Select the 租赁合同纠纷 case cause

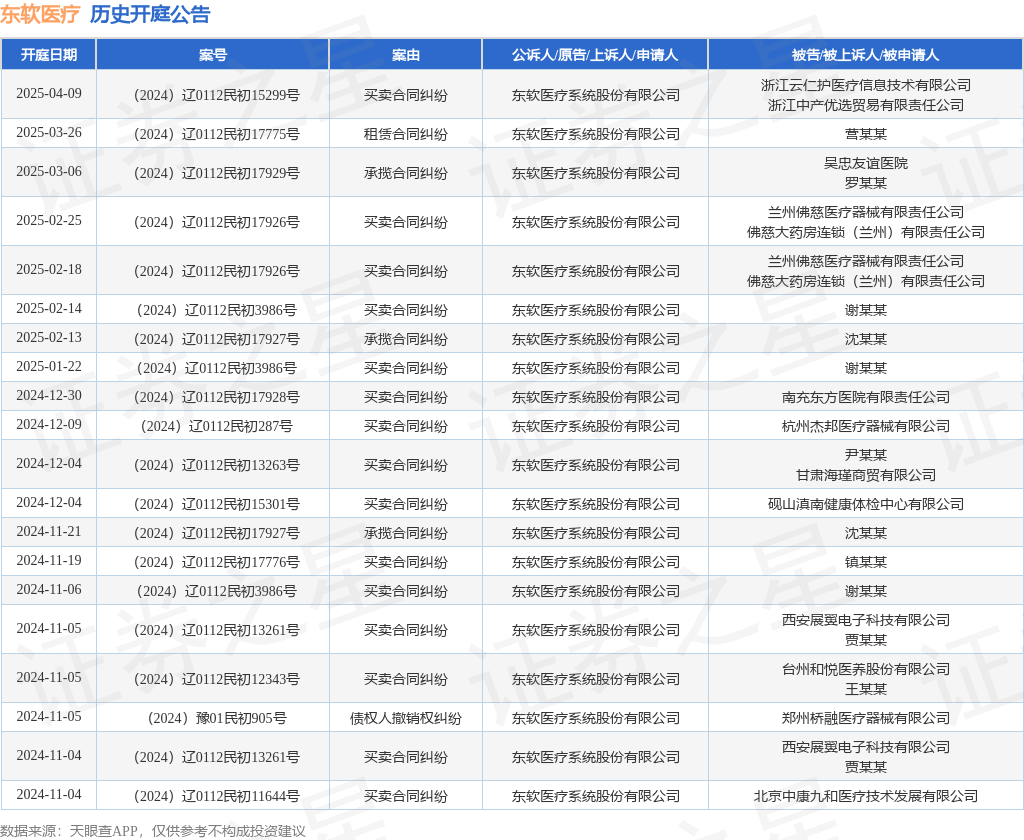click(406, 135)
